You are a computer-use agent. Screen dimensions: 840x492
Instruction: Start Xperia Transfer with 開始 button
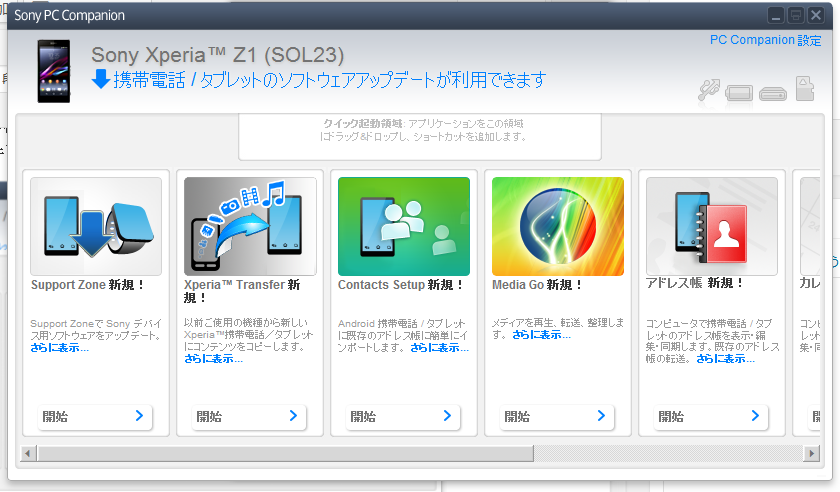(x=249, y=416)
